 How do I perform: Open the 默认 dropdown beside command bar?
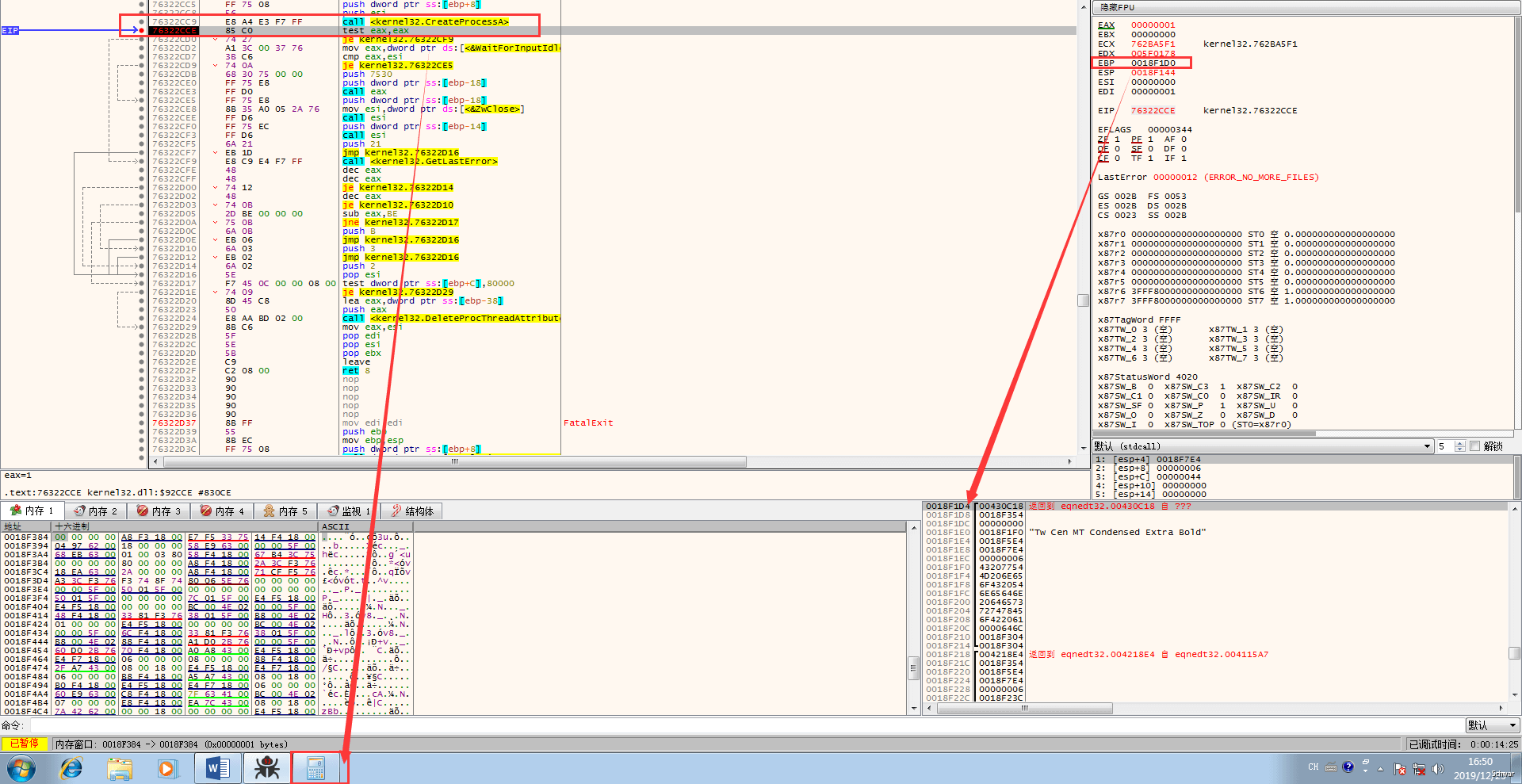(x=1492, y=725)
